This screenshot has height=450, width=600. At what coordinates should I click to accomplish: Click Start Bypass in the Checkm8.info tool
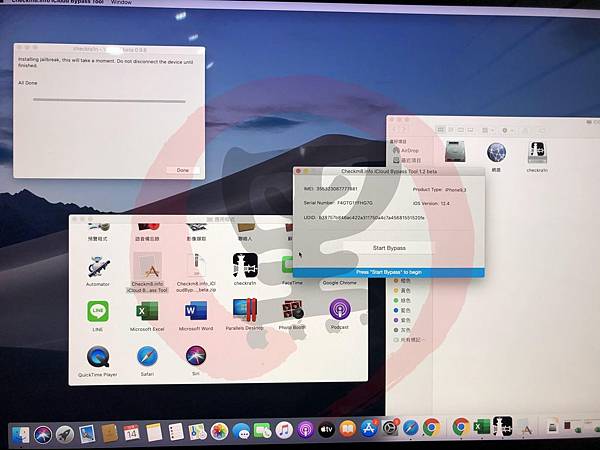click(389, 248)
